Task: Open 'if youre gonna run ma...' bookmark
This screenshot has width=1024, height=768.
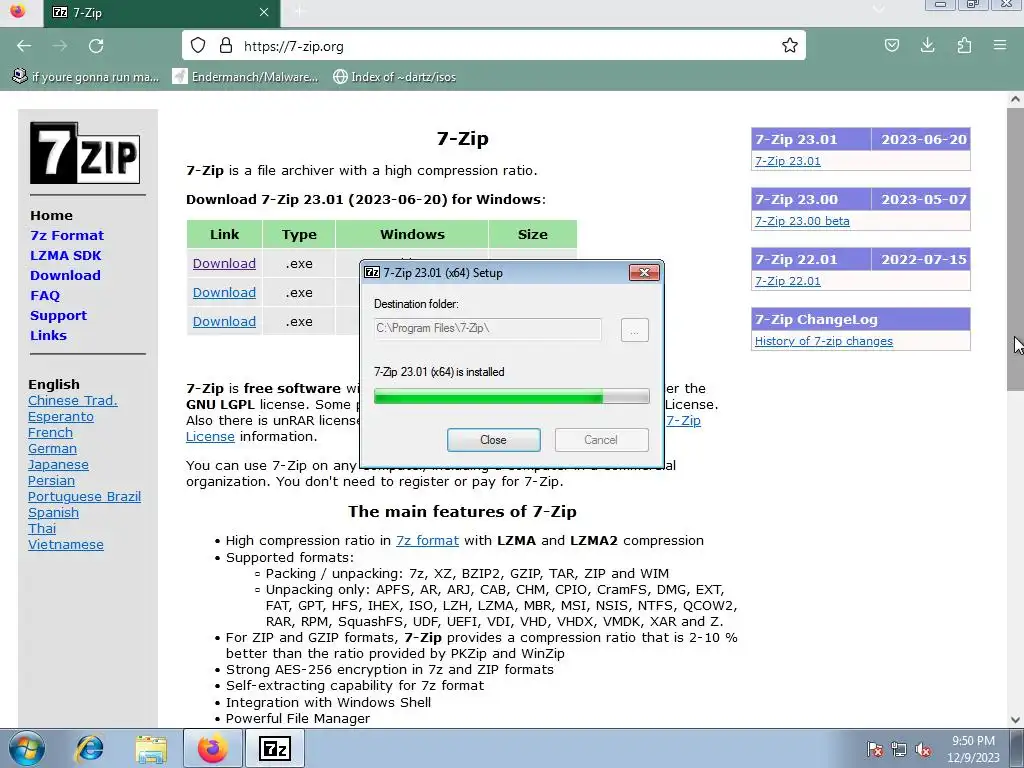Action: point(86,77)
